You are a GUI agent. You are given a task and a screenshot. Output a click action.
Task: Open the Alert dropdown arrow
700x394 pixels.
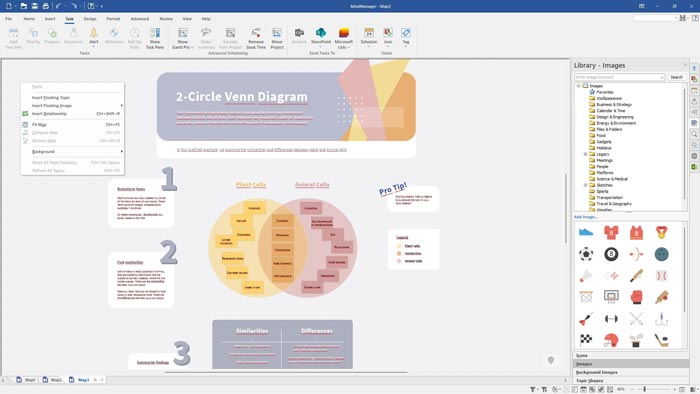pos(93,46)
